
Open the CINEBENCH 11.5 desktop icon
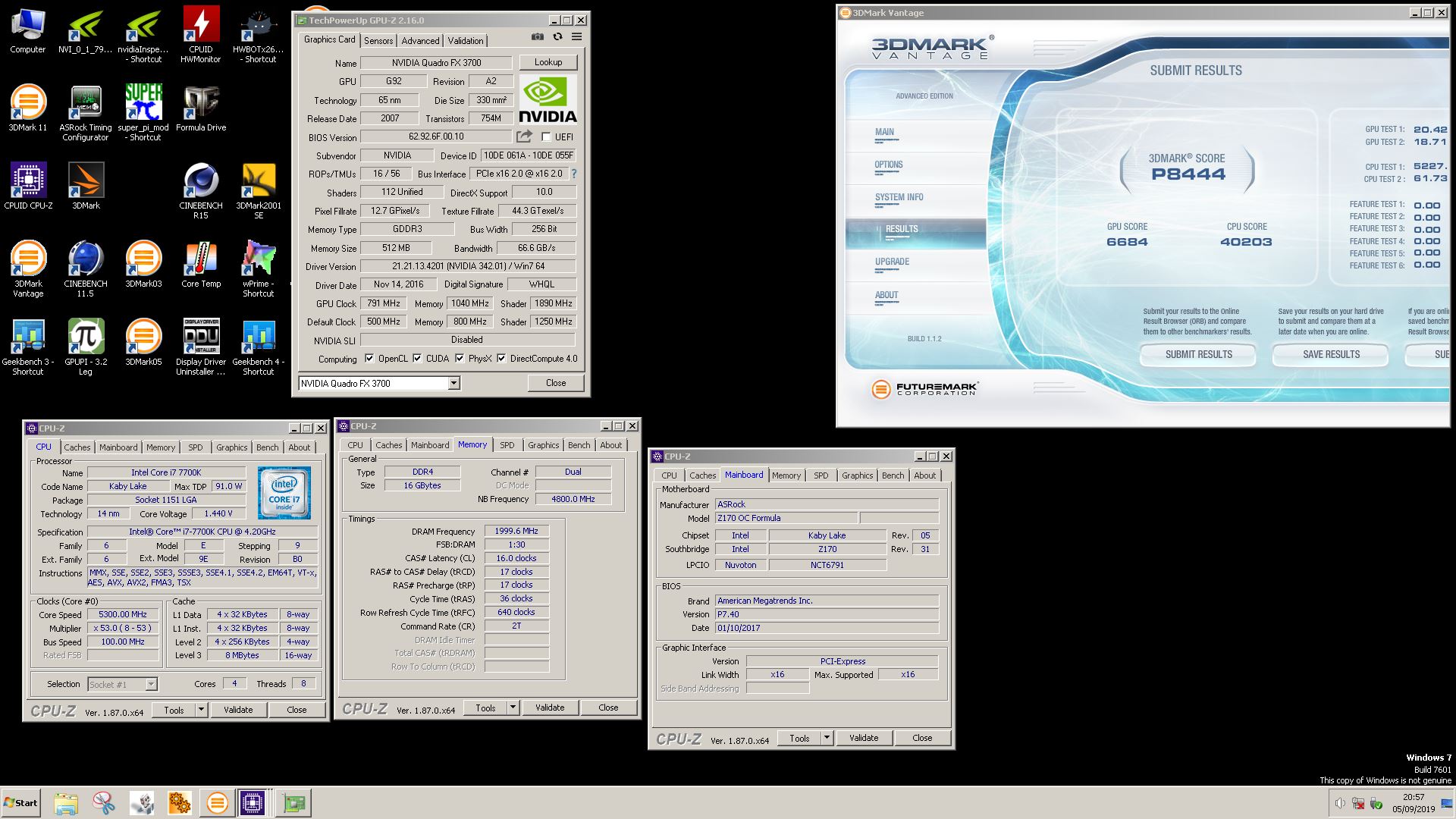[86, 268]
